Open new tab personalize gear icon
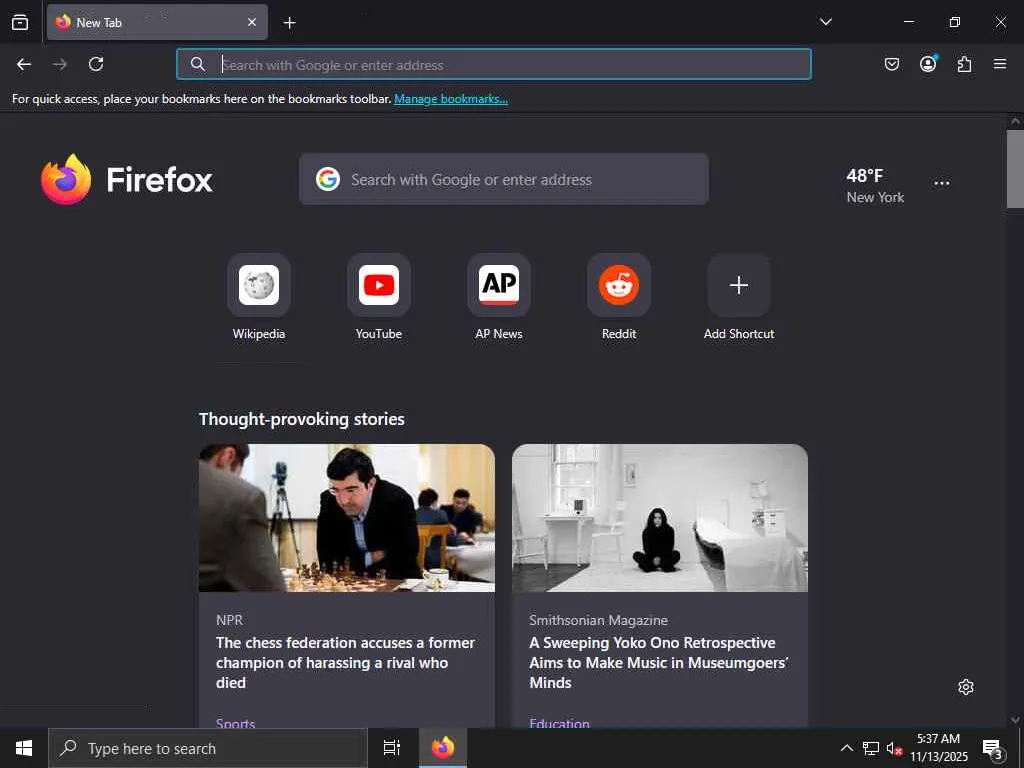 (x=966, y=687)
